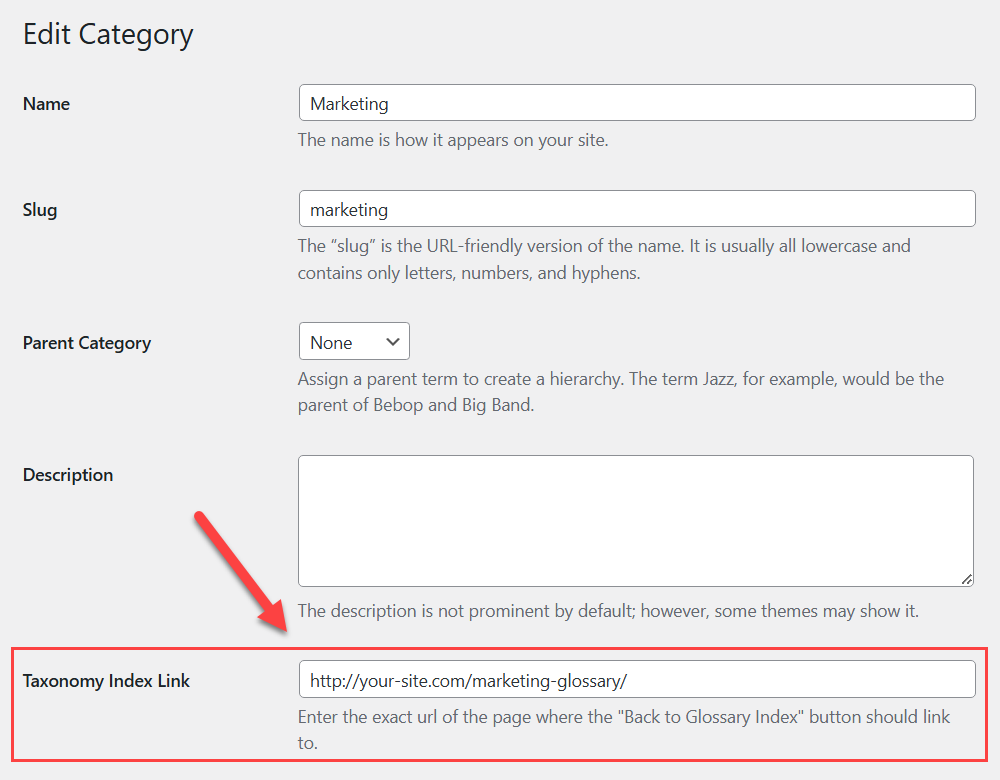
Task: Click the Name field label
Action: (47, 104)
